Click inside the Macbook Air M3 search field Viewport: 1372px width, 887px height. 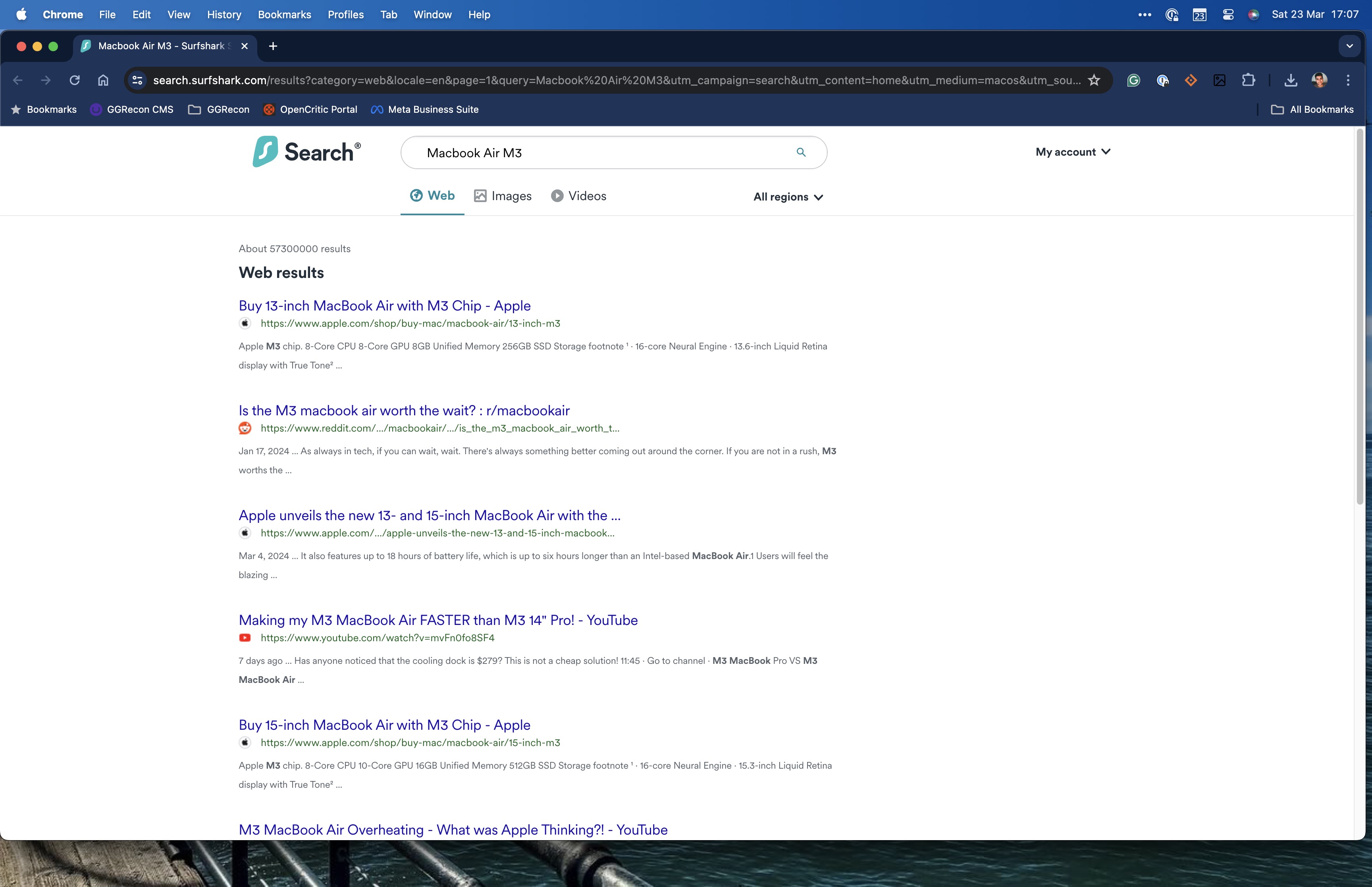pos(576,152)
